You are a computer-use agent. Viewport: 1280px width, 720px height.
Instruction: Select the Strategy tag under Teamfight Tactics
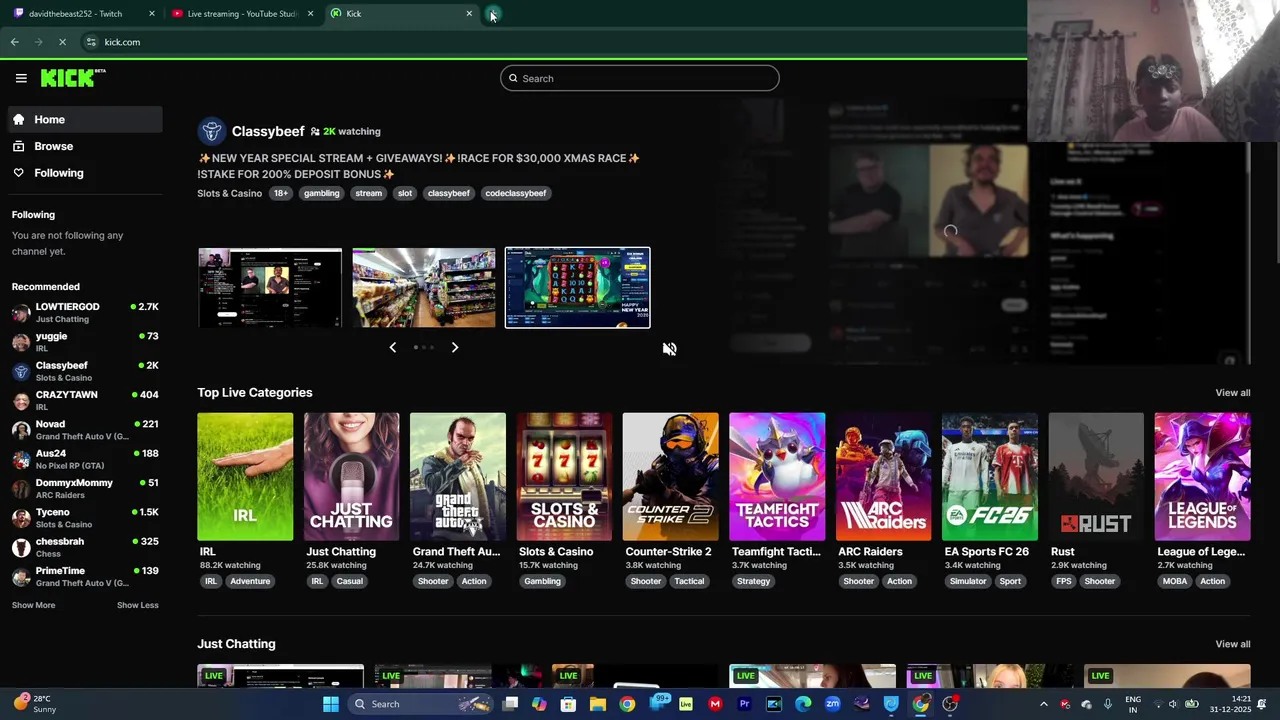753,581
